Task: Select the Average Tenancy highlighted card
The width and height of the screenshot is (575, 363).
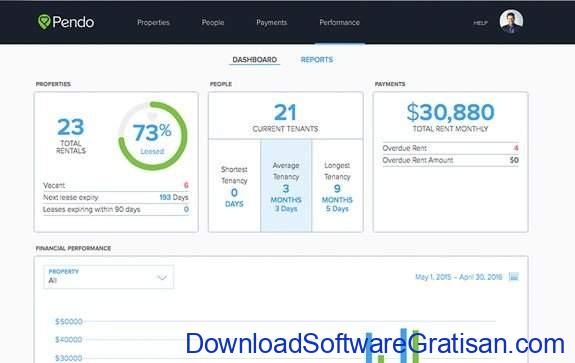Action: click(x=286, y=186)
